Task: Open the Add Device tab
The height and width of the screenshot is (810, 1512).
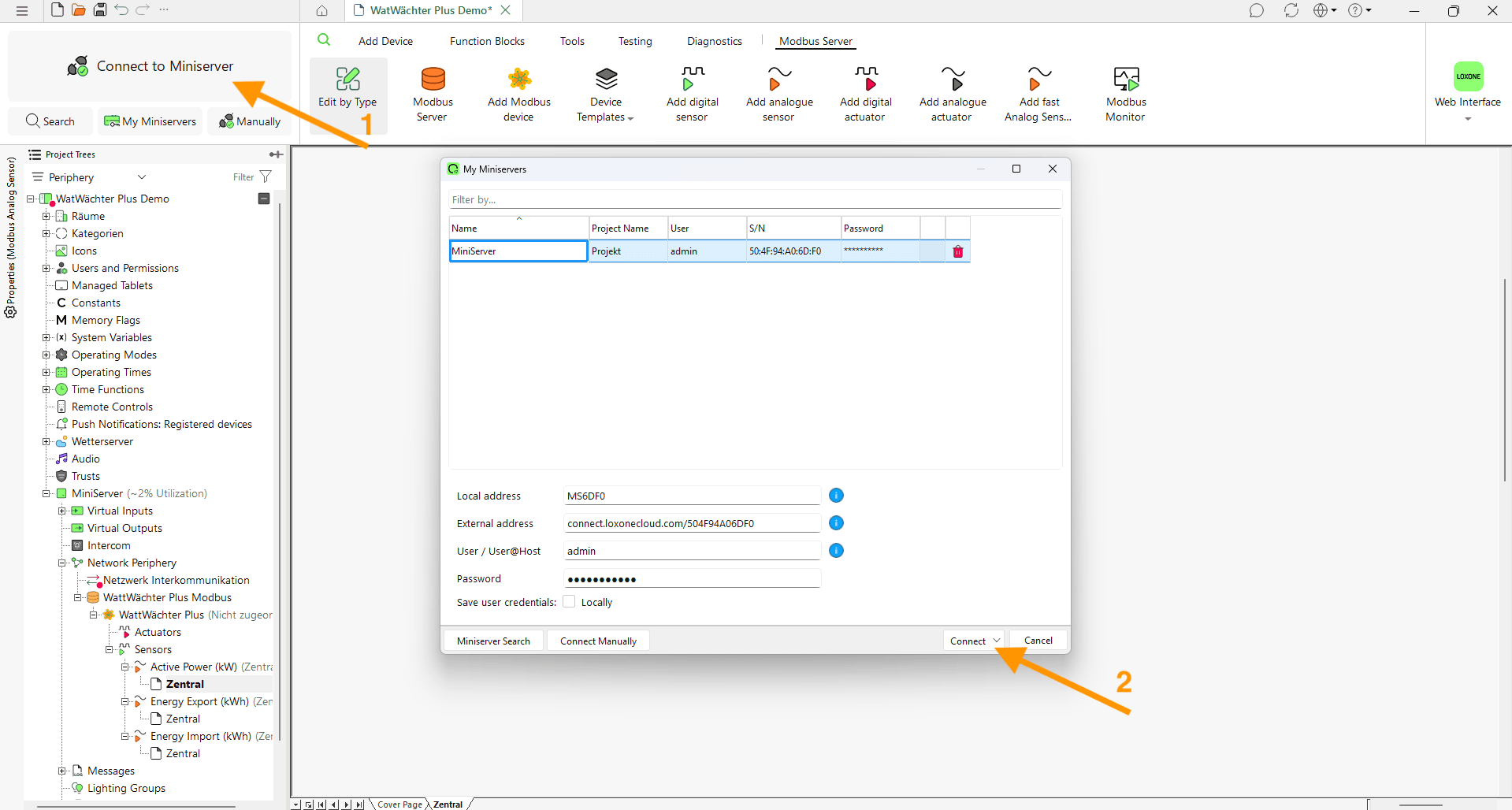Action: tap(385, 41)
